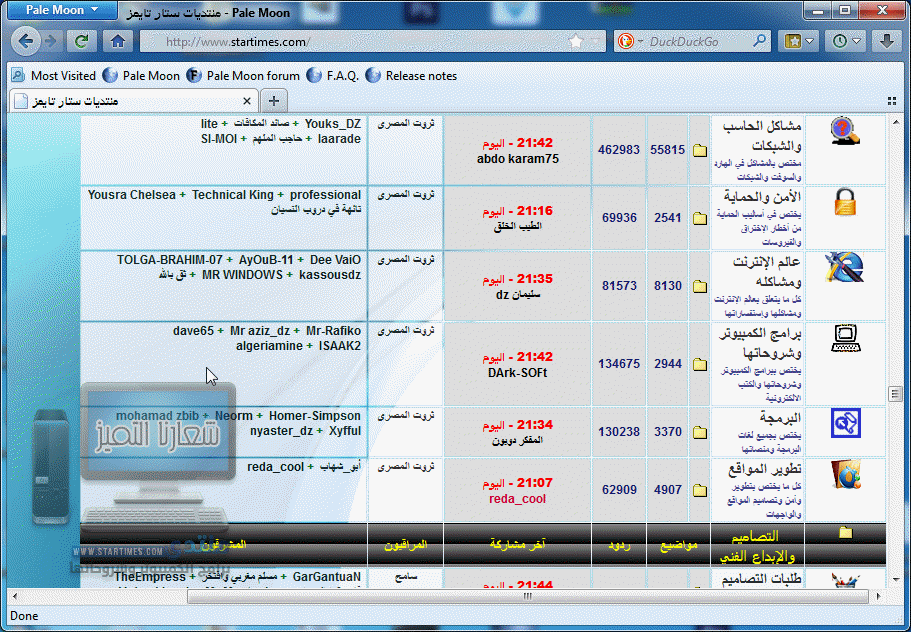The width and height of the screenshot is (911, 632).
Task: Click the folder icon in the 2541 row
Action: click(x=700, y=218)
